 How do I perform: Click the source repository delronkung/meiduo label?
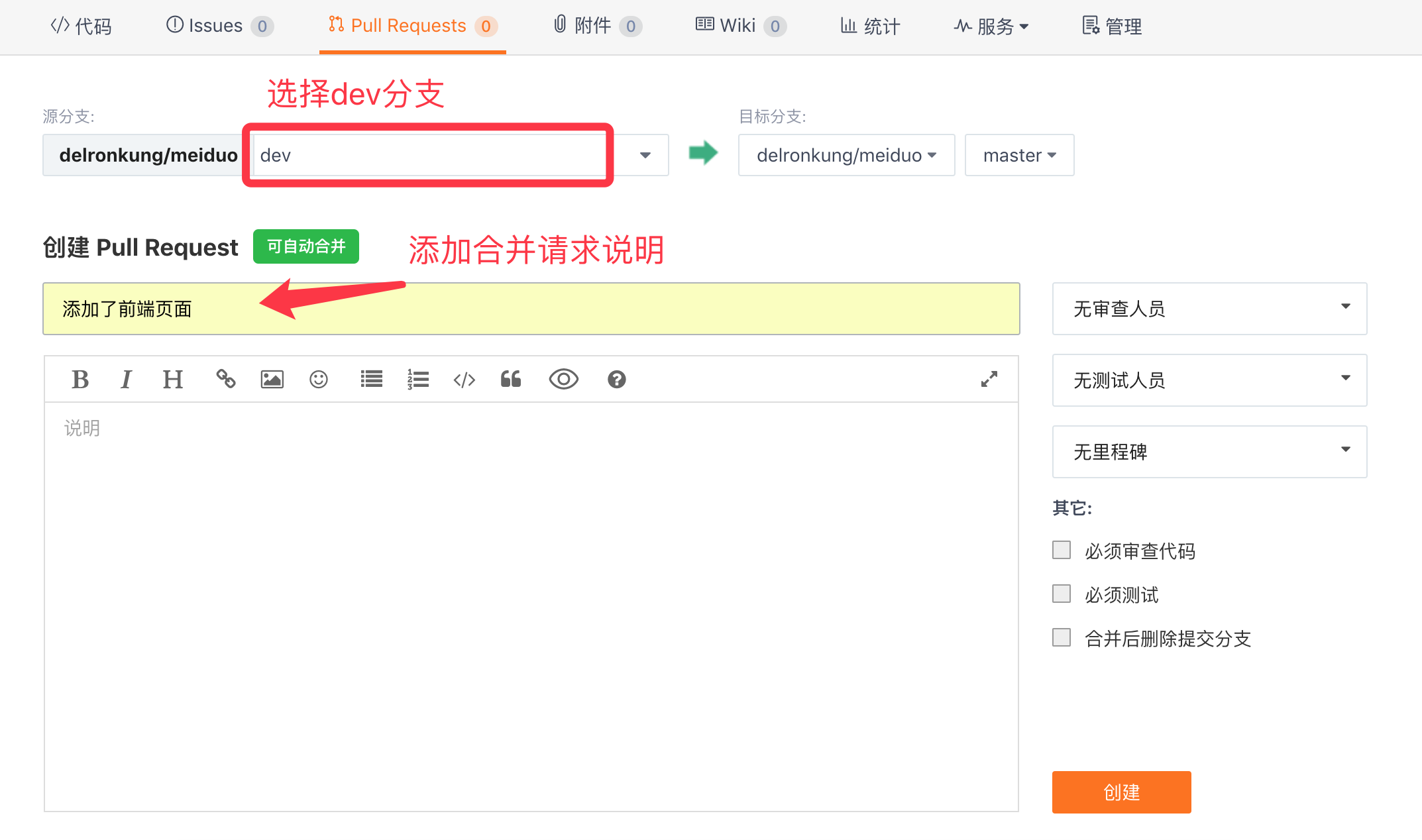[148, 155]
